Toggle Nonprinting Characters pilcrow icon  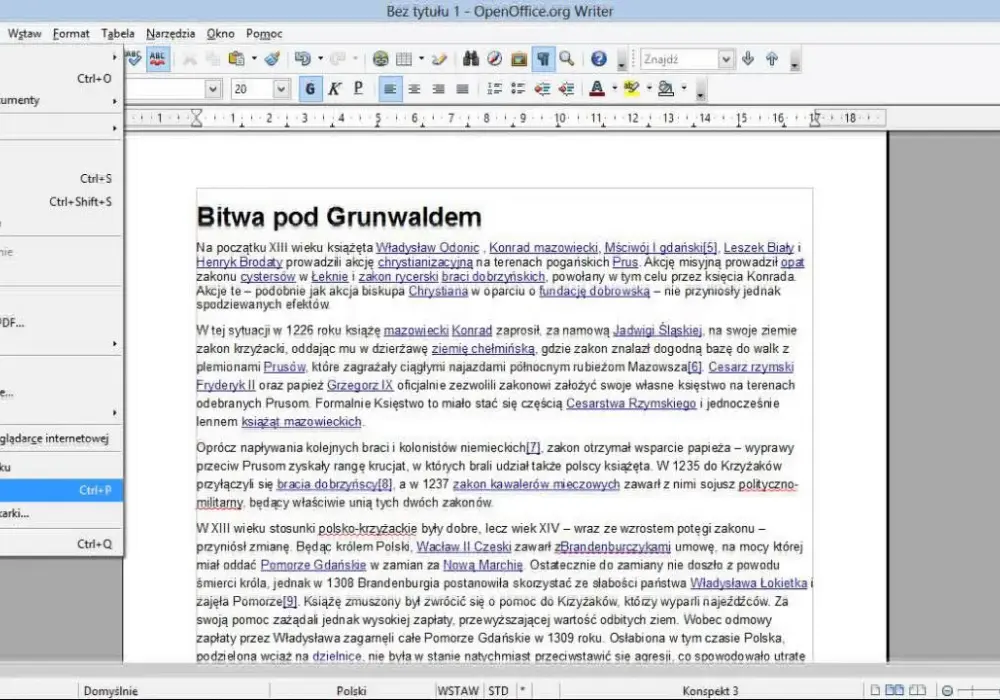543,59
